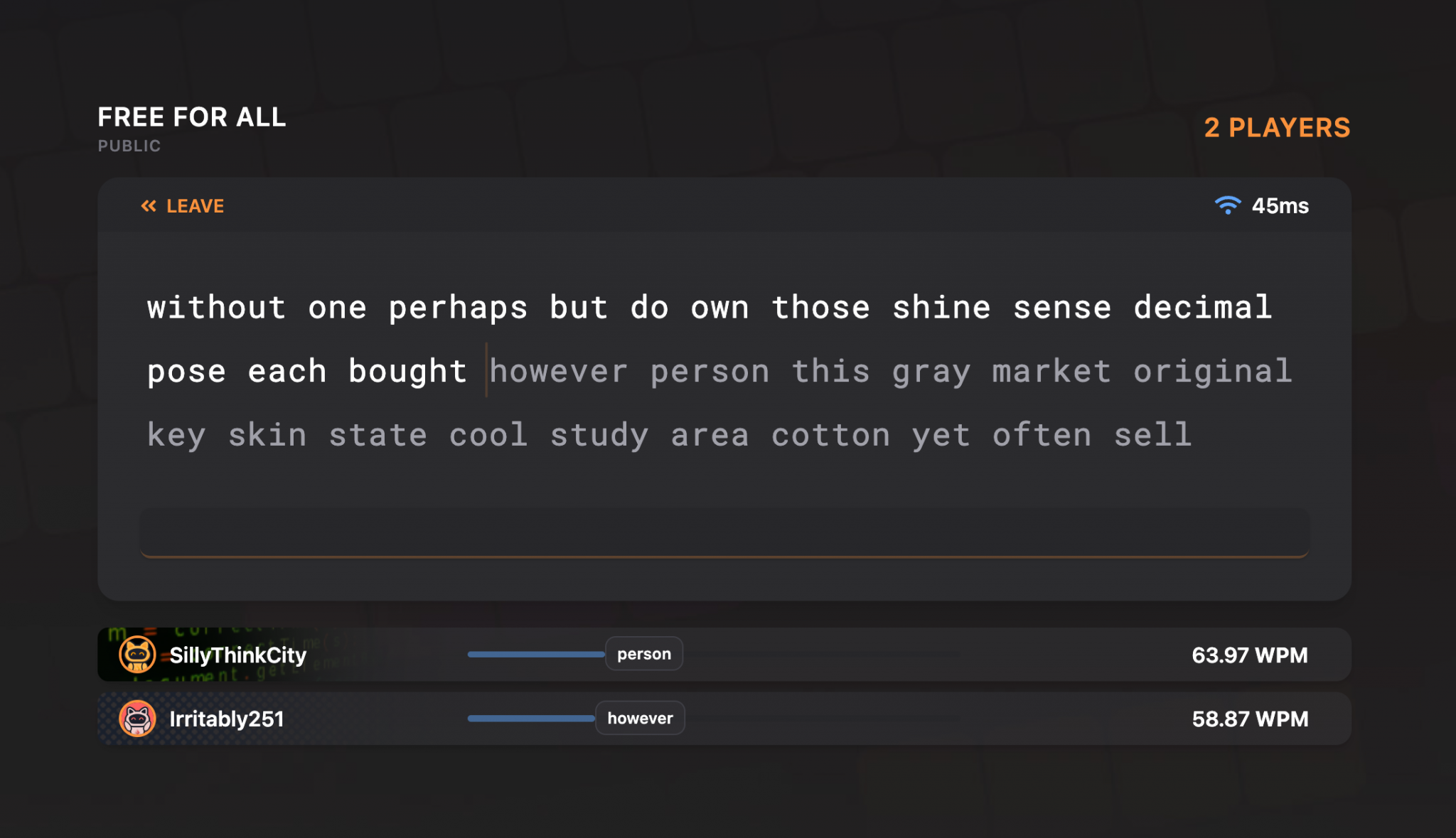Click the Irritably251 player name
Viewport: 1456px width, 838px height.
226,719
